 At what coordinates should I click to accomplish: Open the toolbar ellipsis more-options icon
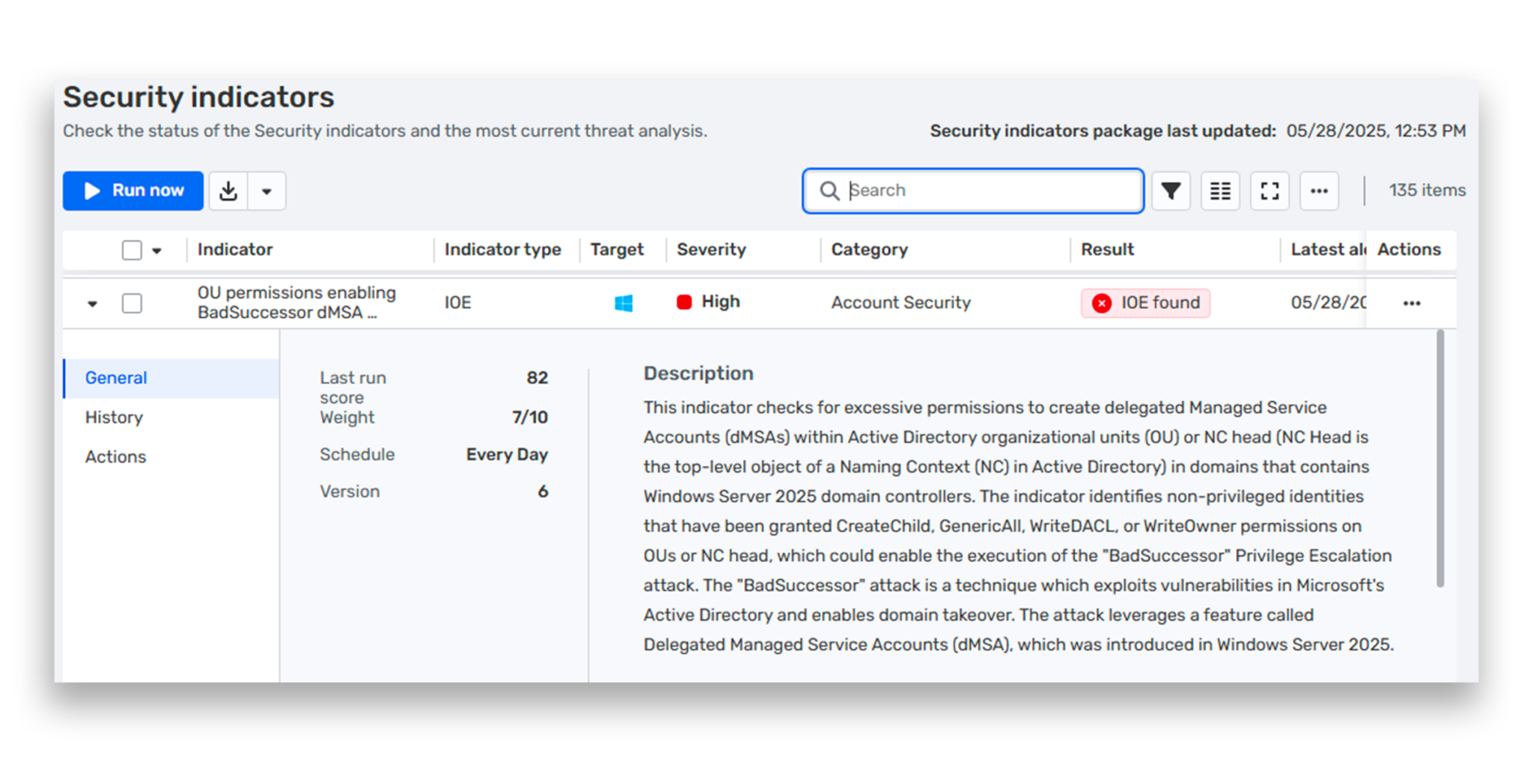point(1319,191)
